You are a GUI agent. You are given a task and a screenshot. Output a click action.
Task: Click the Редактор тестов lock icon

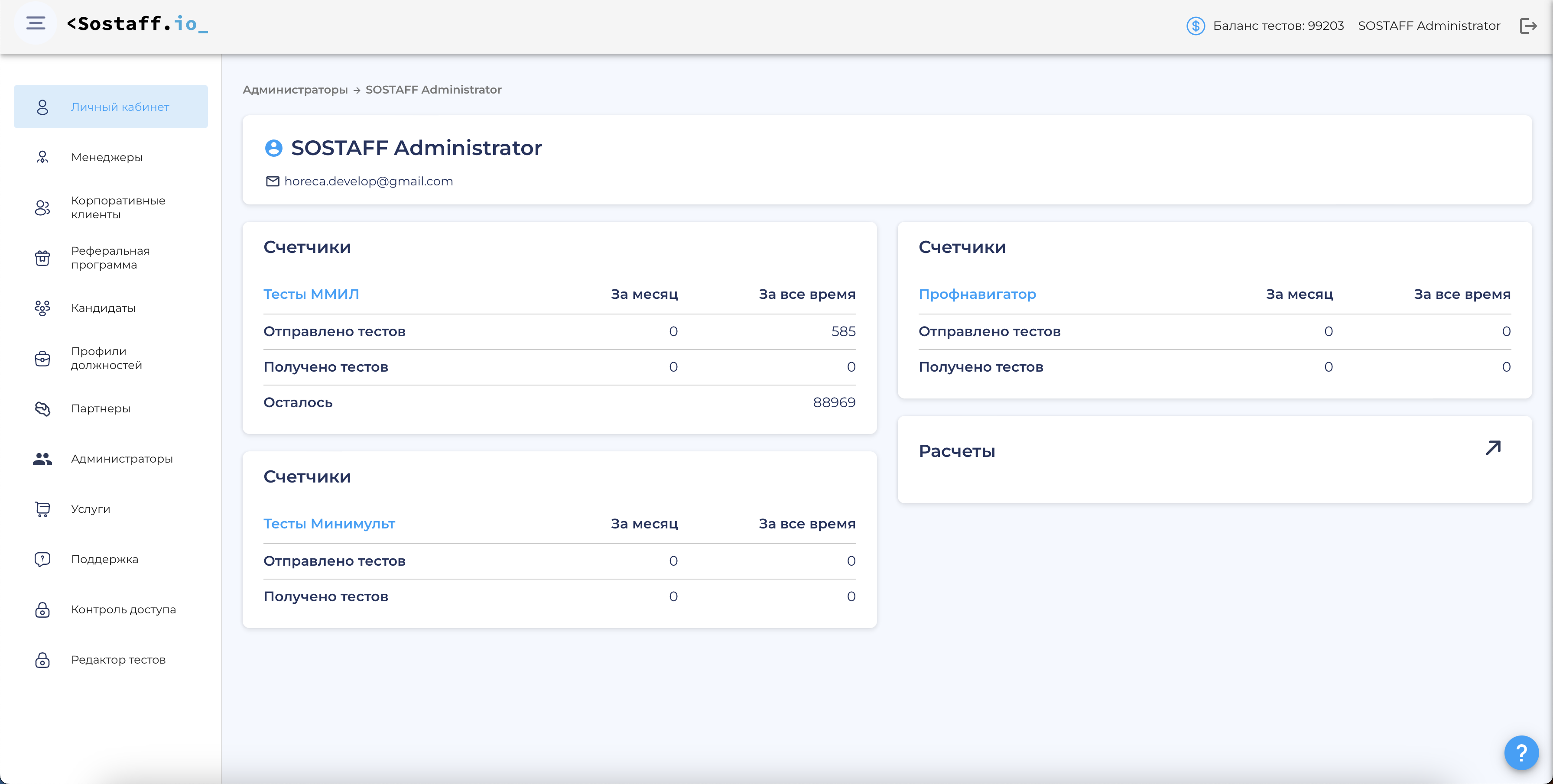click(42, 660)
